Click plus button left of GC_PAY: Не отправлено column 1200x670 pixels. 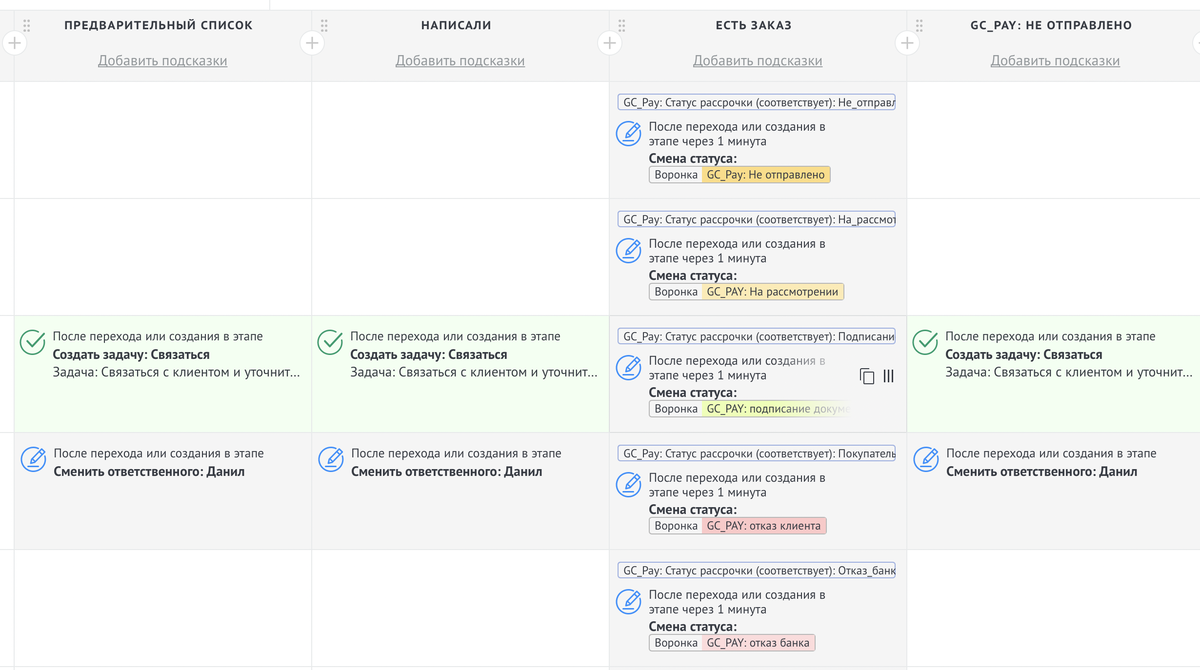tap(906, 43)
